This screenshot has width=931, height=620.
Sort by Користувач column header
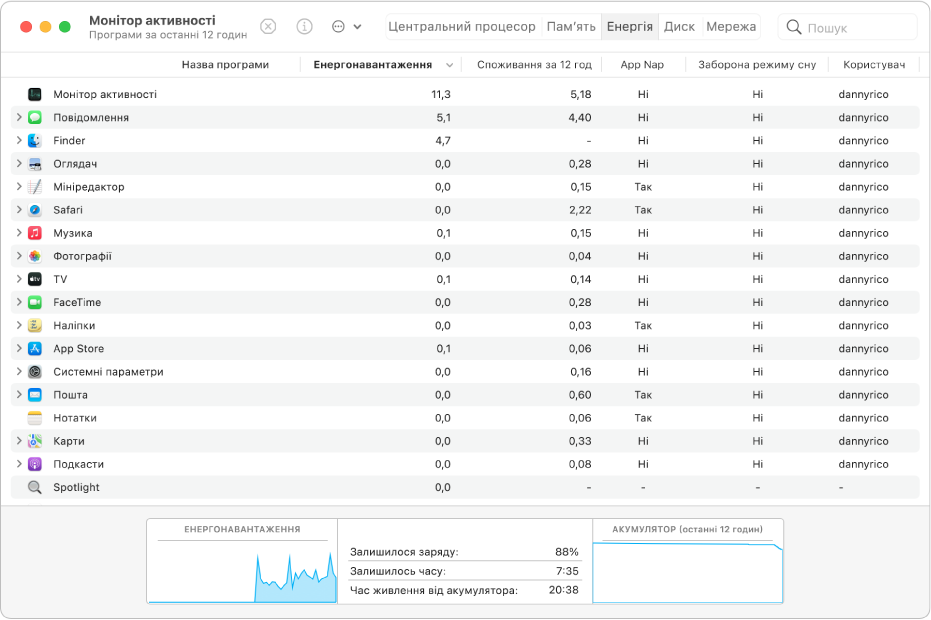(x=874, y=65)
